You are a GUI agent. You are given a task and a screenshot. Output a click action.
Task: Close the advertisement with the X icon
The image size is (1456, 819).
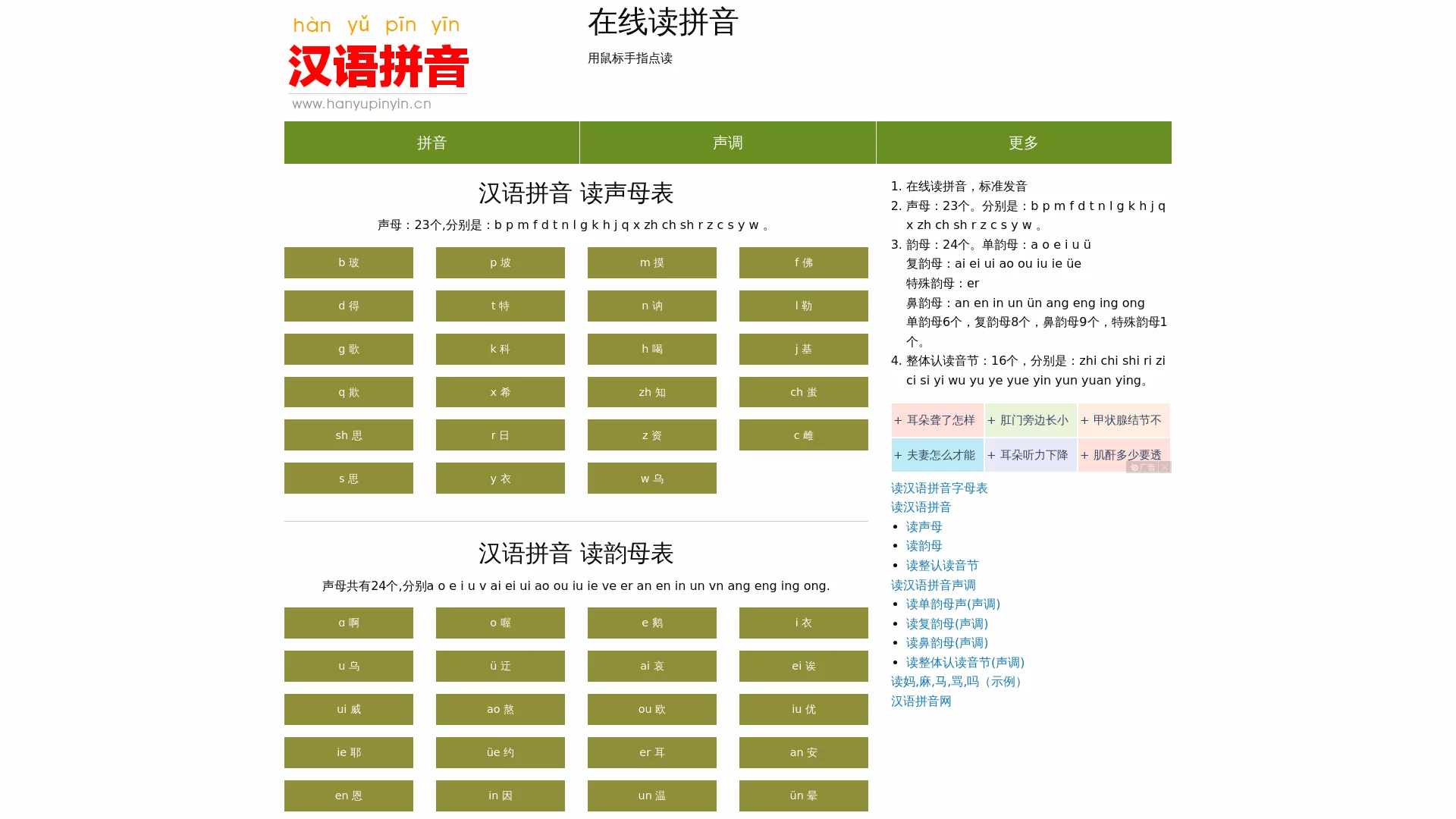click(x=1165, y=468)
